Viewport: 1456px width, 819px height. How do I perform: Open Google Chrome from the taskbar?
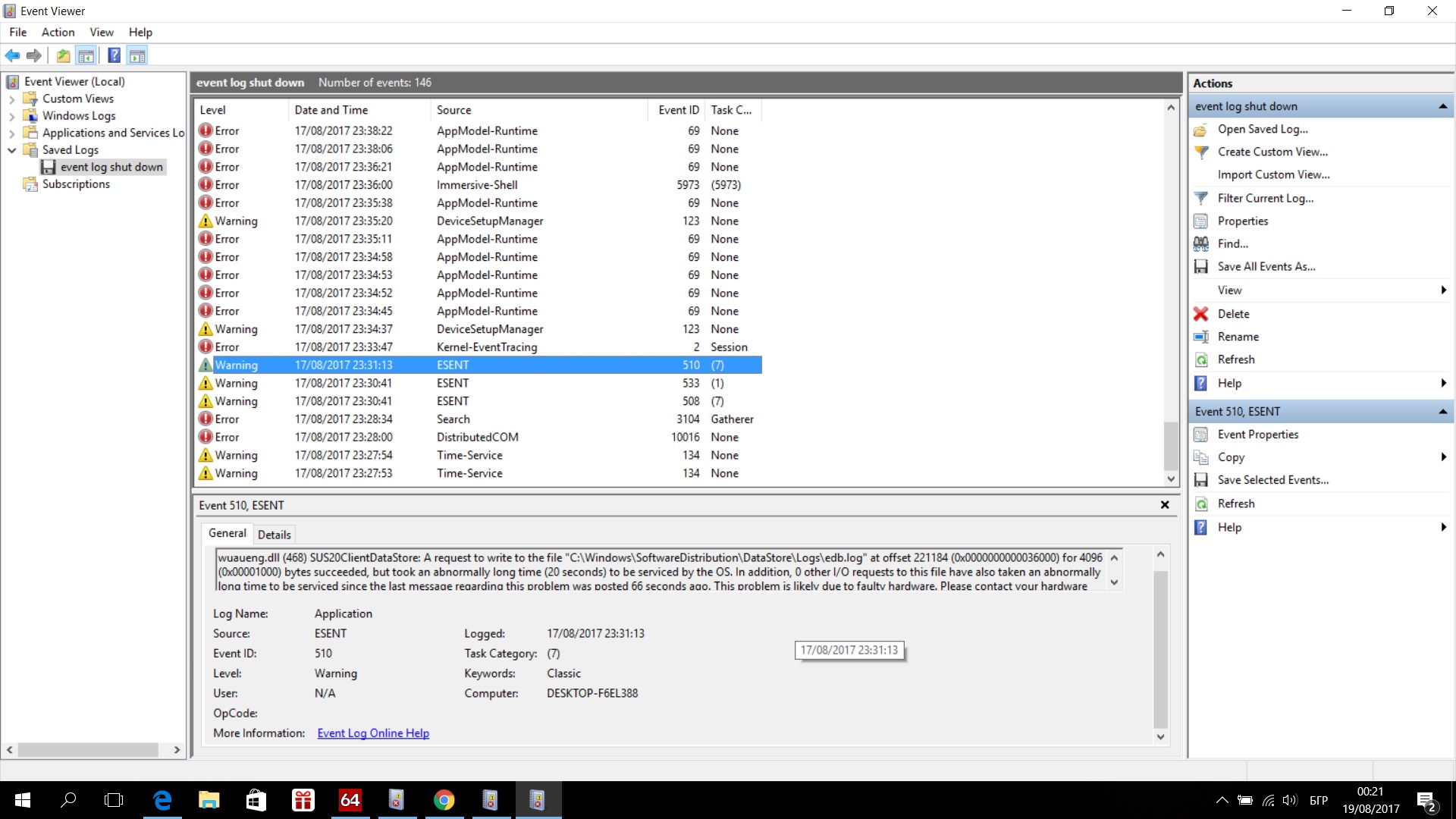tap(444, 800)
